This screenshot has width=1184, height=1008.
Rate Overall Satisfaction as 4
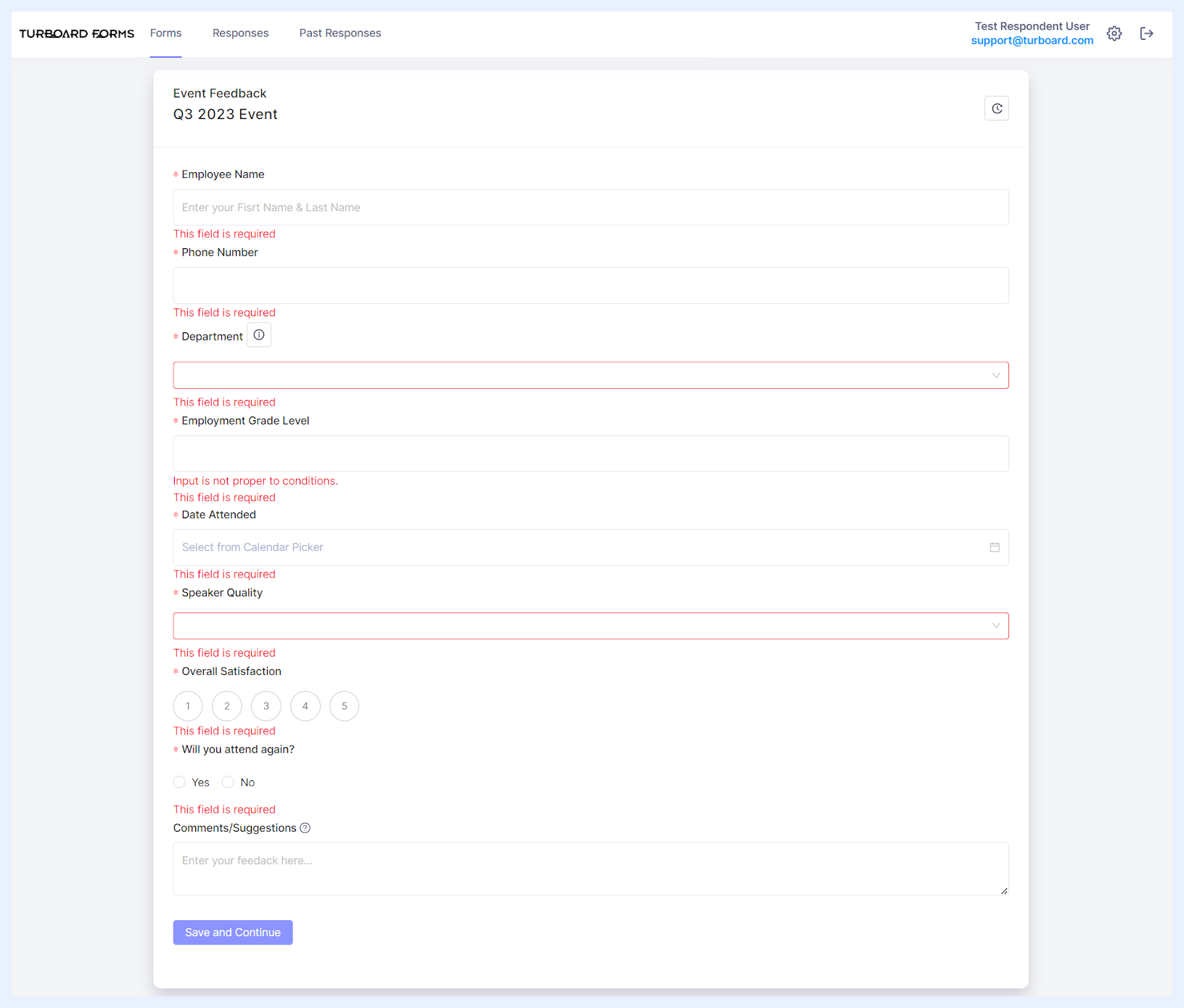305,706
